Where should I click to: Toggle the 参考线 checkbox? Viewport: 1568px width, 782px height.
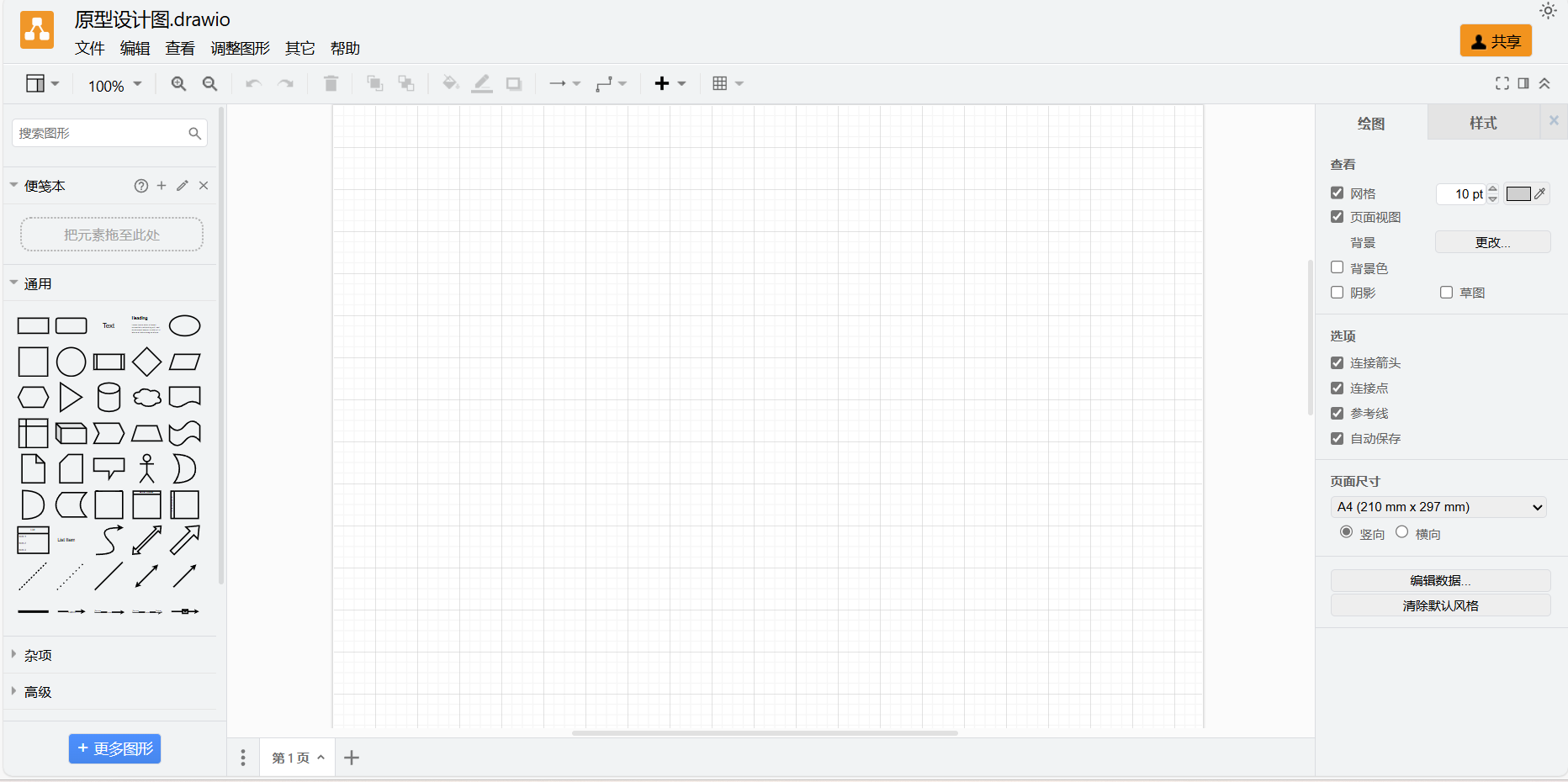(1338, 413)
